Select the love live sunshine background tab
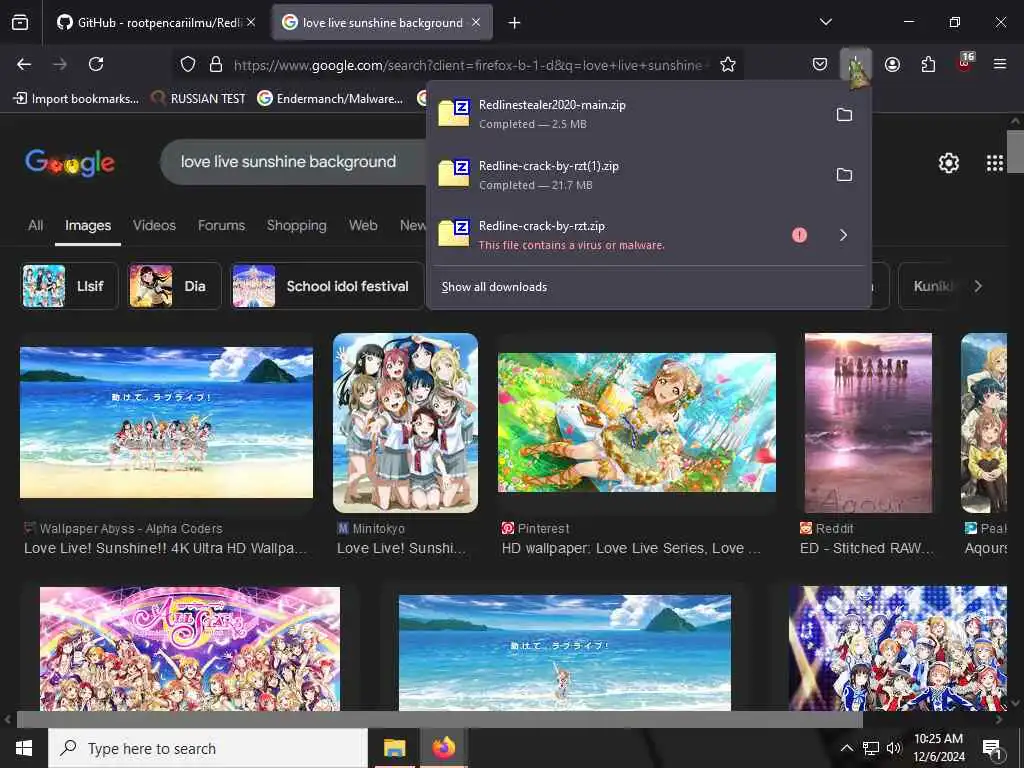 pos(382,23)
